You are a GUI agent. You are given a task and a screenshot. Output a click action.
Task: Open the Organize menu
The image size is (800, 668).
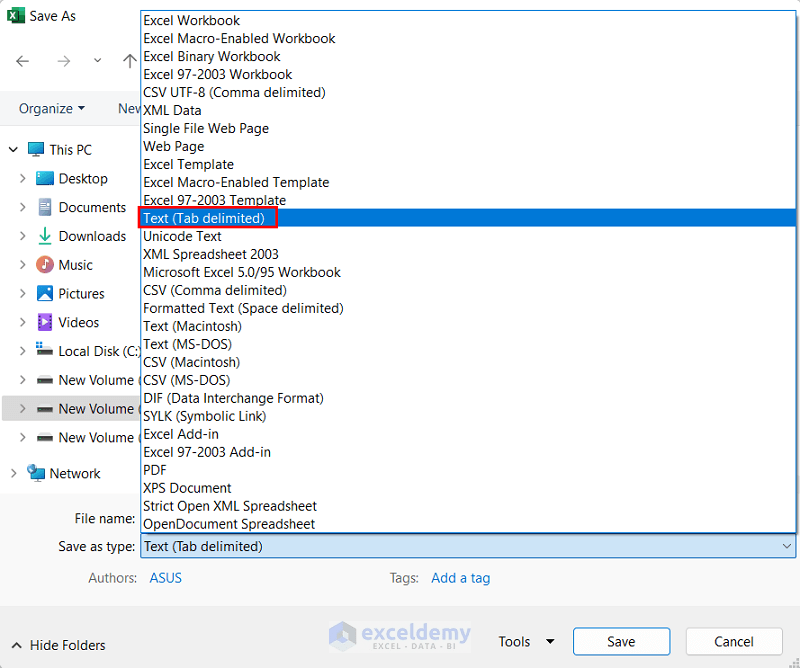[x=52, y=109]
